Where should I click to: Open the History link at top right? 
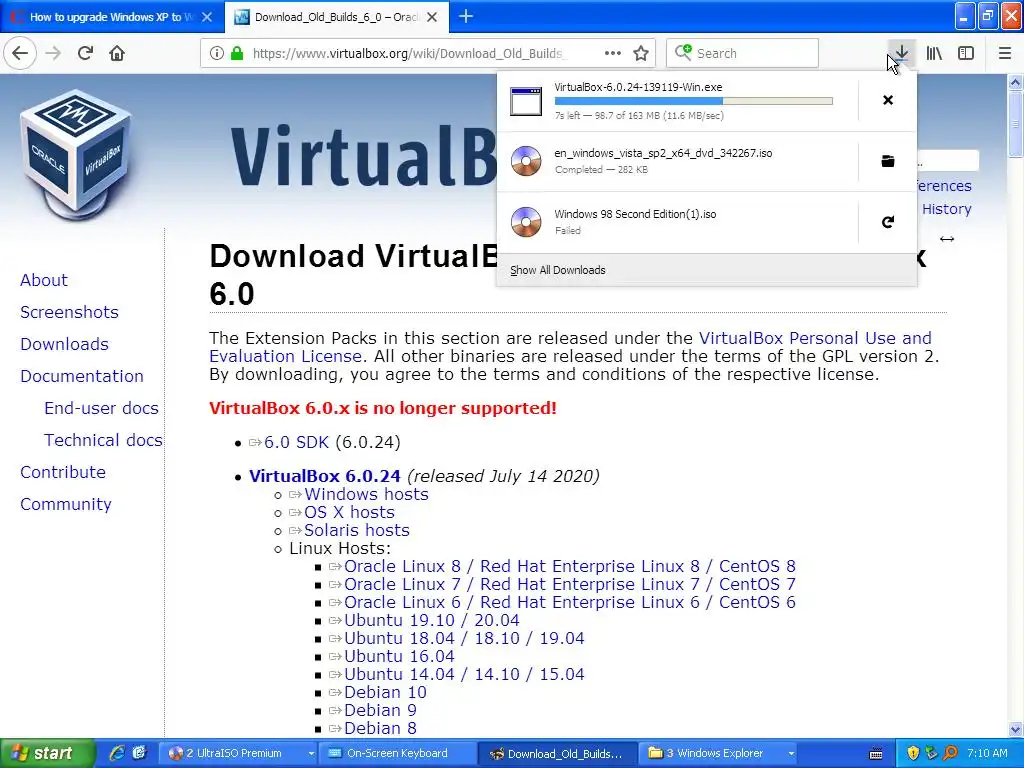click(x=946, y=209)
